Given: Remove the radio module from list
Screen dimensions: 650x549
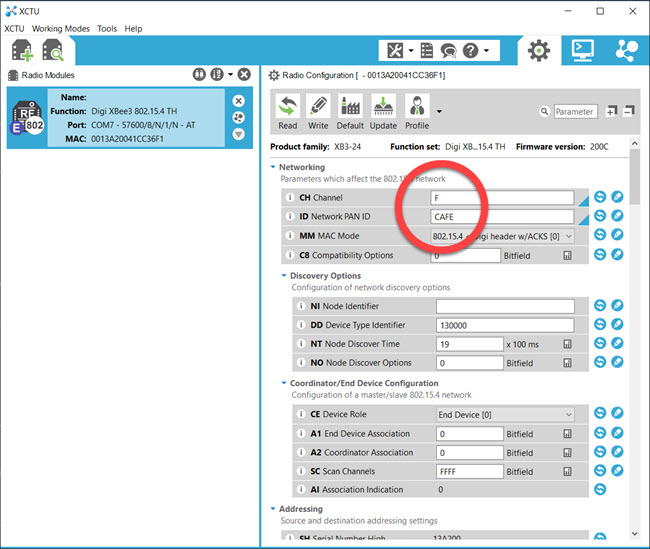Looking at the screenshot, I should [x=238, y=101].
